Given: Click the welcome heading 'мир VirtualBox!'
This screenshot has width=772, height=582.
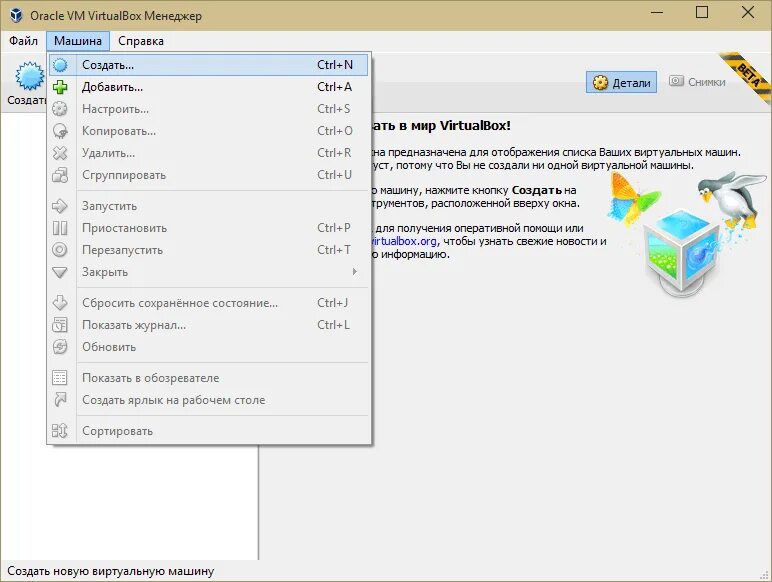Looking at the screenshot, I should click(461, 126).
